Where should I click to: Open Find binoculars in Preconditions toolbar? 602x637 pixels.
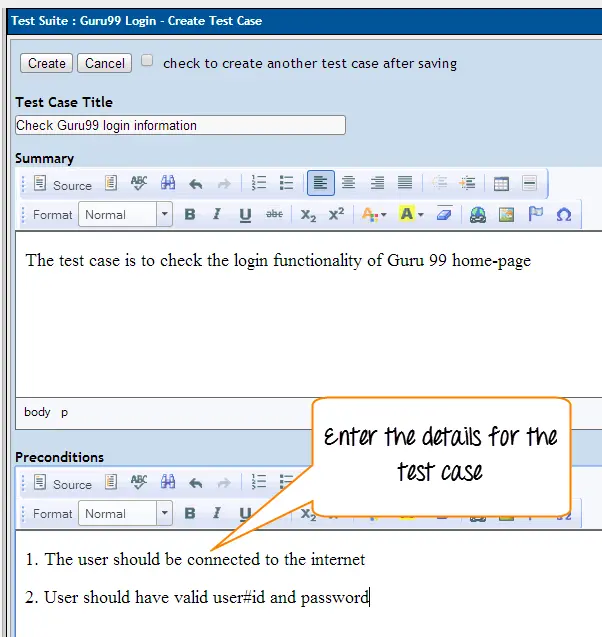pos(168,482)
